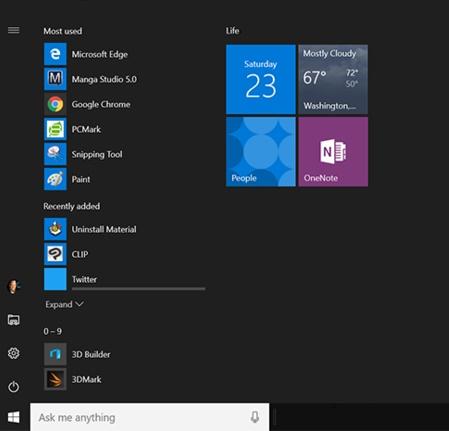Click the Snipping Tool label
The height and width of the screenshot is (431, 449).
(97, 154)
